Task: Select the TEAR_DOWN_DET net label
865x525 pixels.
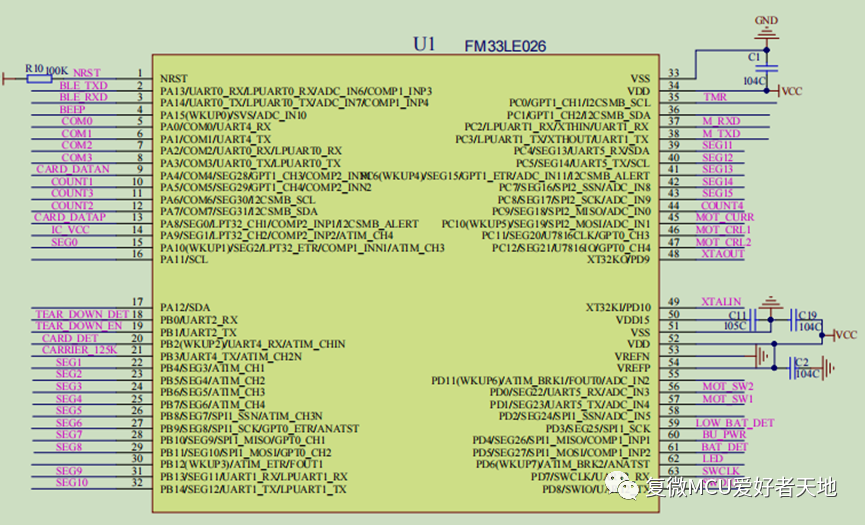Action: [x=82, y=314]
